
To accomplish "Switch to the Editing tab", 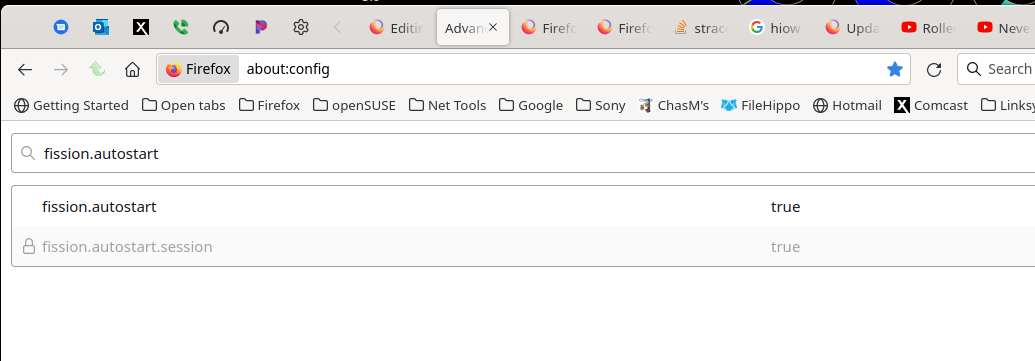I will click(x=396, y=28).
